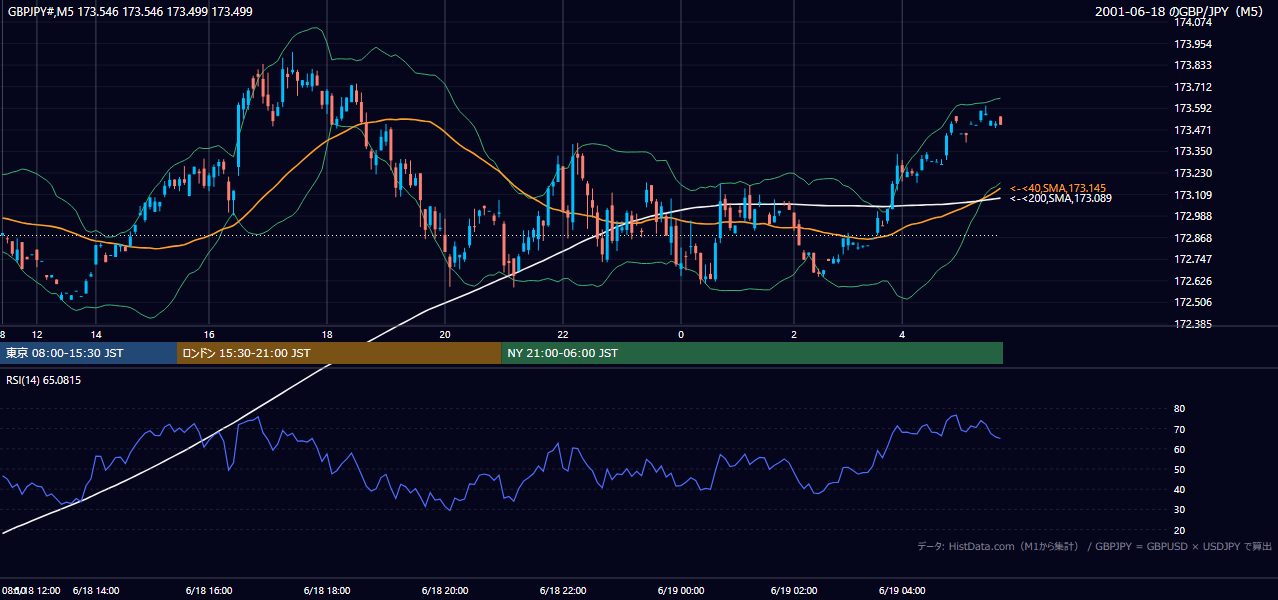The height and width of the screenshot is (600, 1278).
Task: Click the 40 SMA 173.145 orange label
Action: coord(1058,188)
